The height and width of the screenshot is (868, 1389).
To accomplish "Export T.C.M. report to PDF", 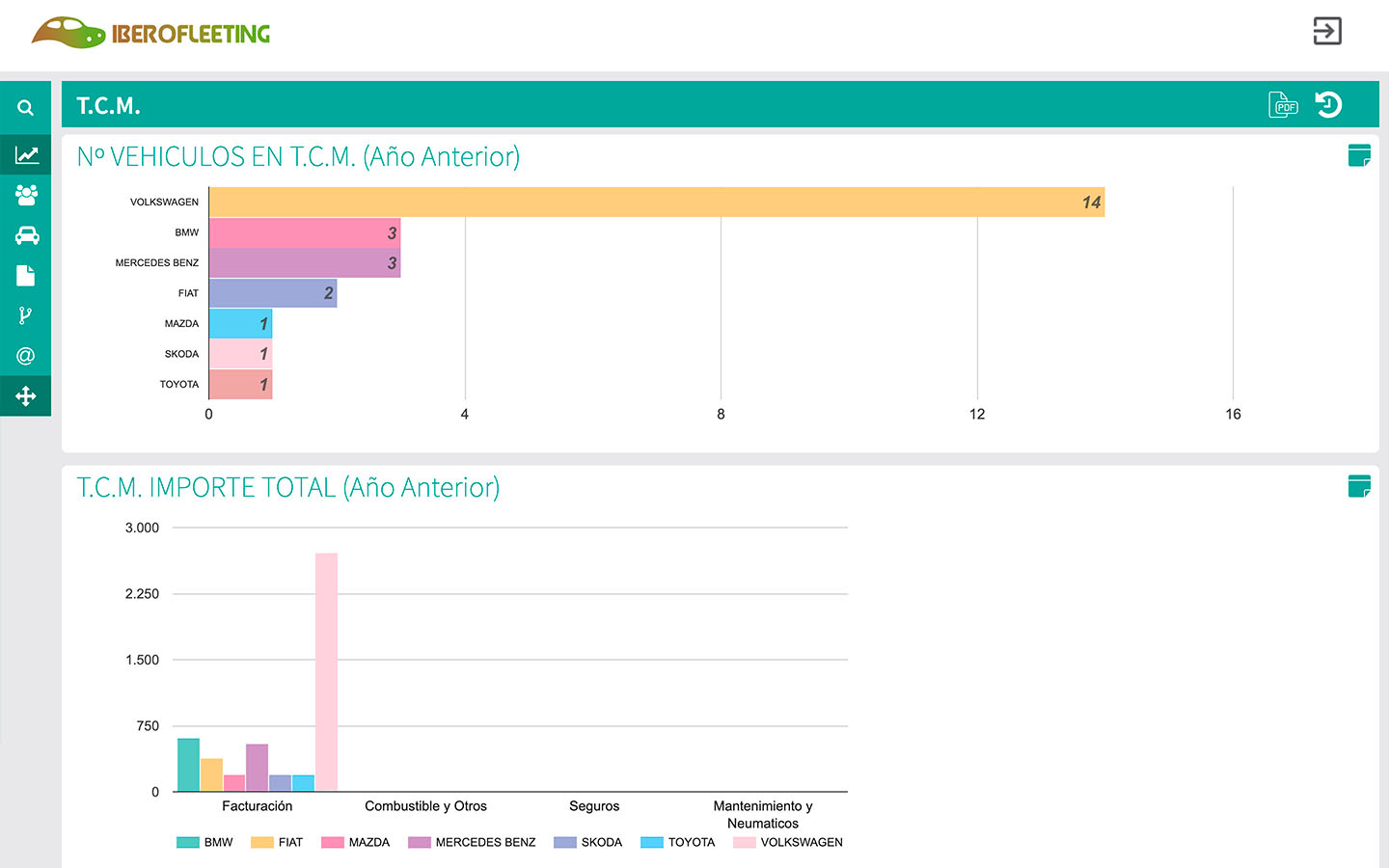I will click(x=1283, y=104).
